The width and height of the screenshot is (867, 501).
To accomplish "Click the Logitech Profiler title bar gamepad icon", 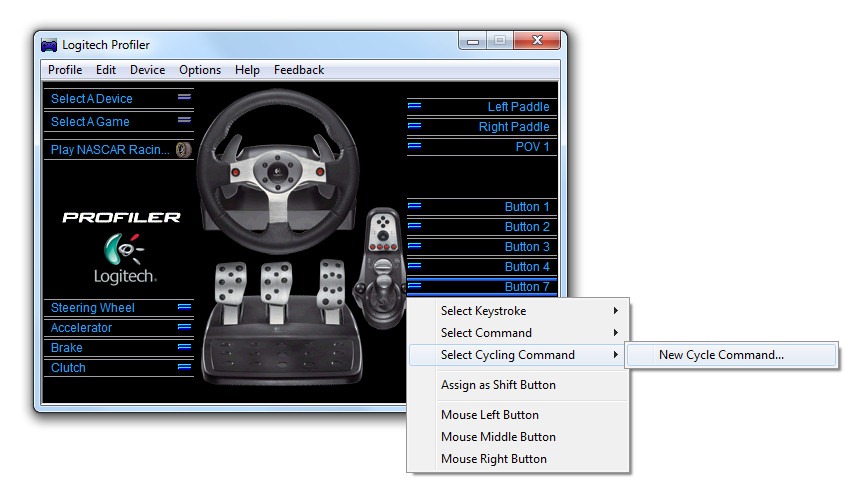I will [49, 45].
